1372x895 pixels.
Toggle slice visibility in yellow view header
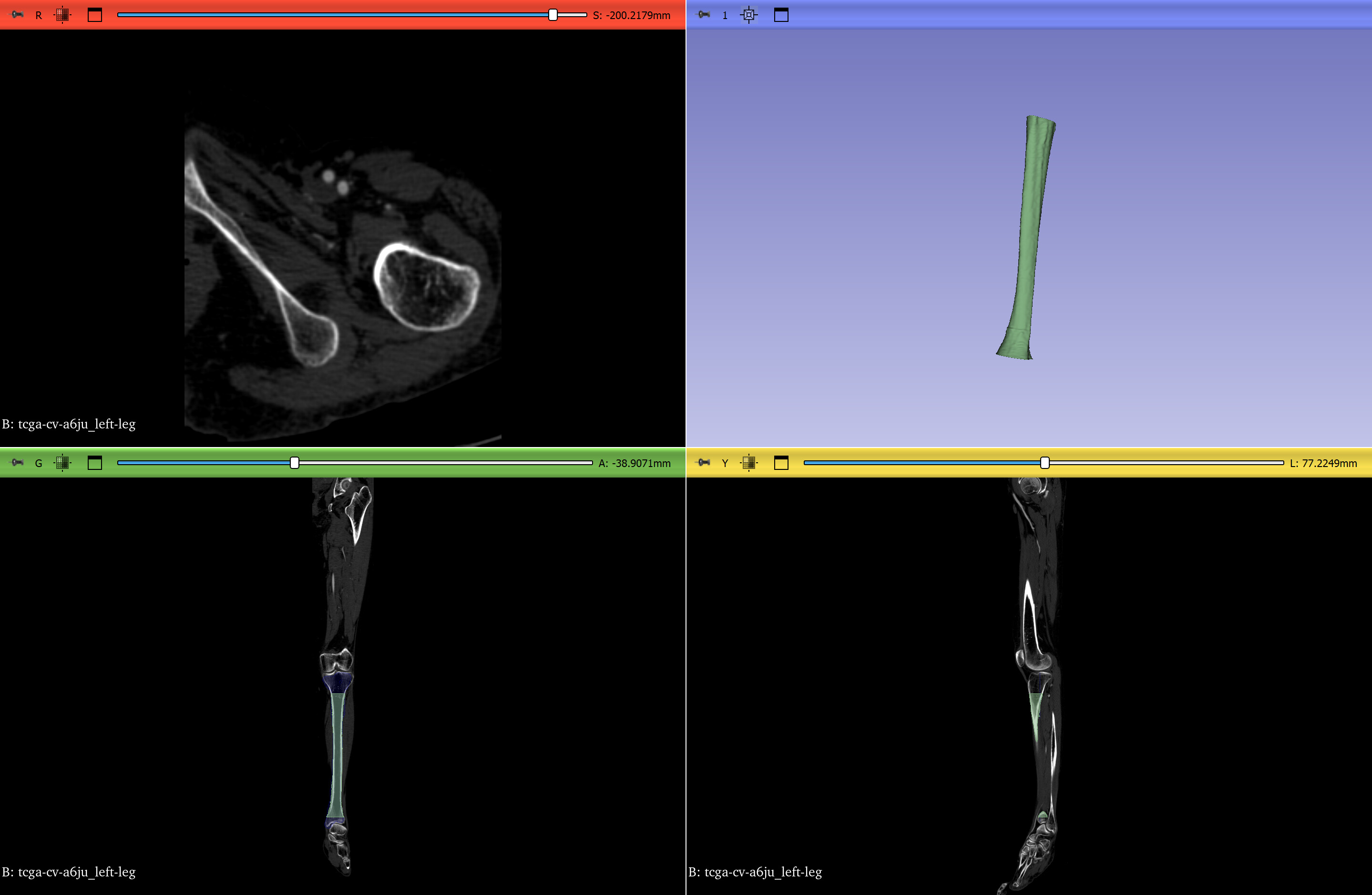click(x=748, y=463)
